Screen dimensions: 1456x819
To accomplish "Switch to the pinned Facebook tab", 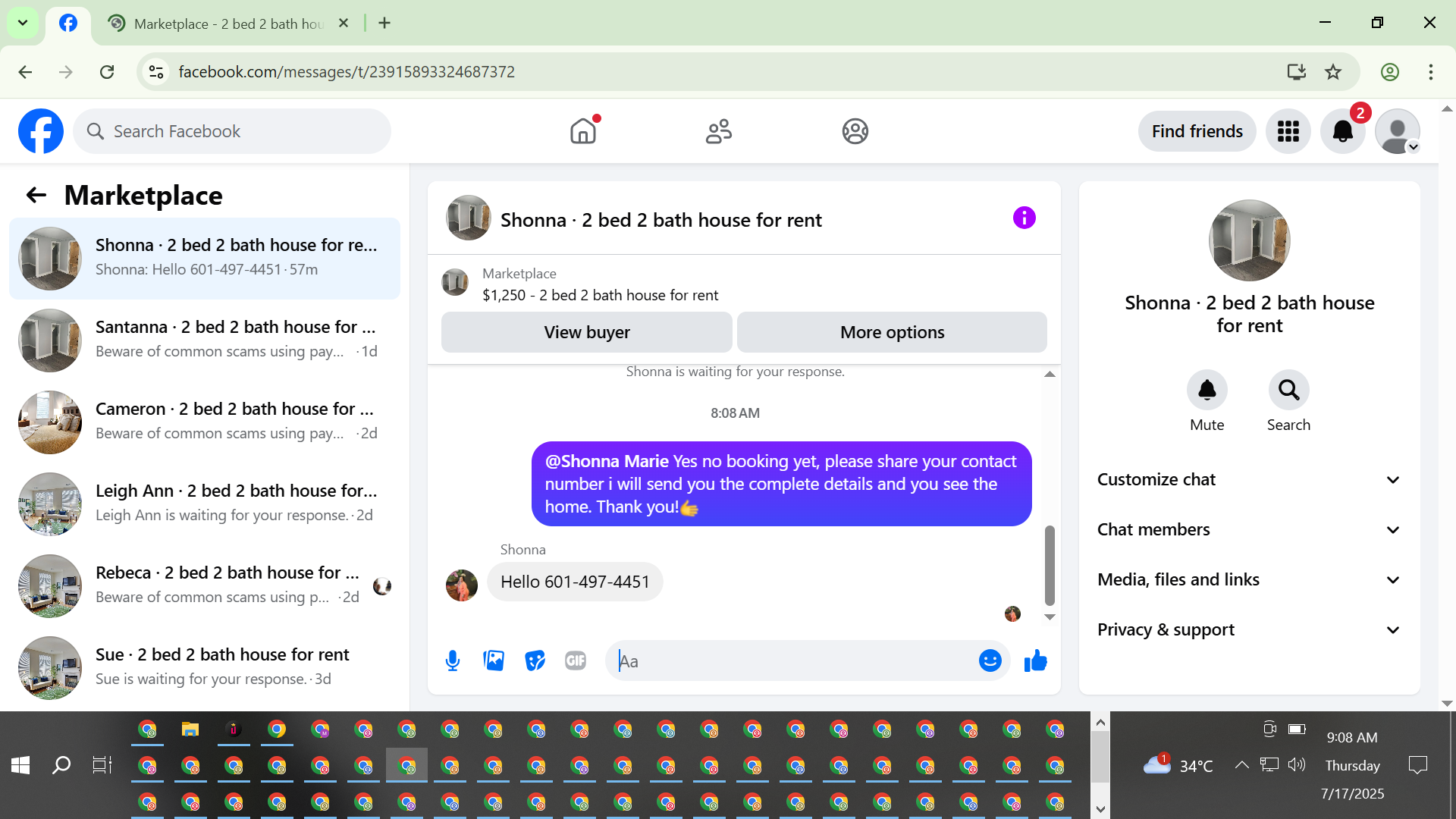I will (x=68, y=24).
